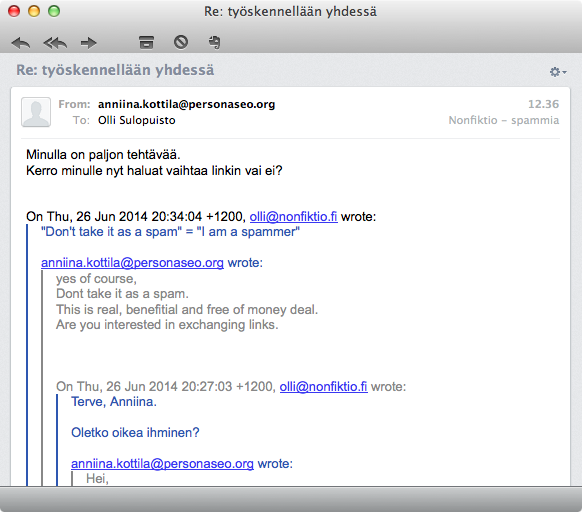
Task: Click the 12.36 timestamp
Action: pos(543,104)
